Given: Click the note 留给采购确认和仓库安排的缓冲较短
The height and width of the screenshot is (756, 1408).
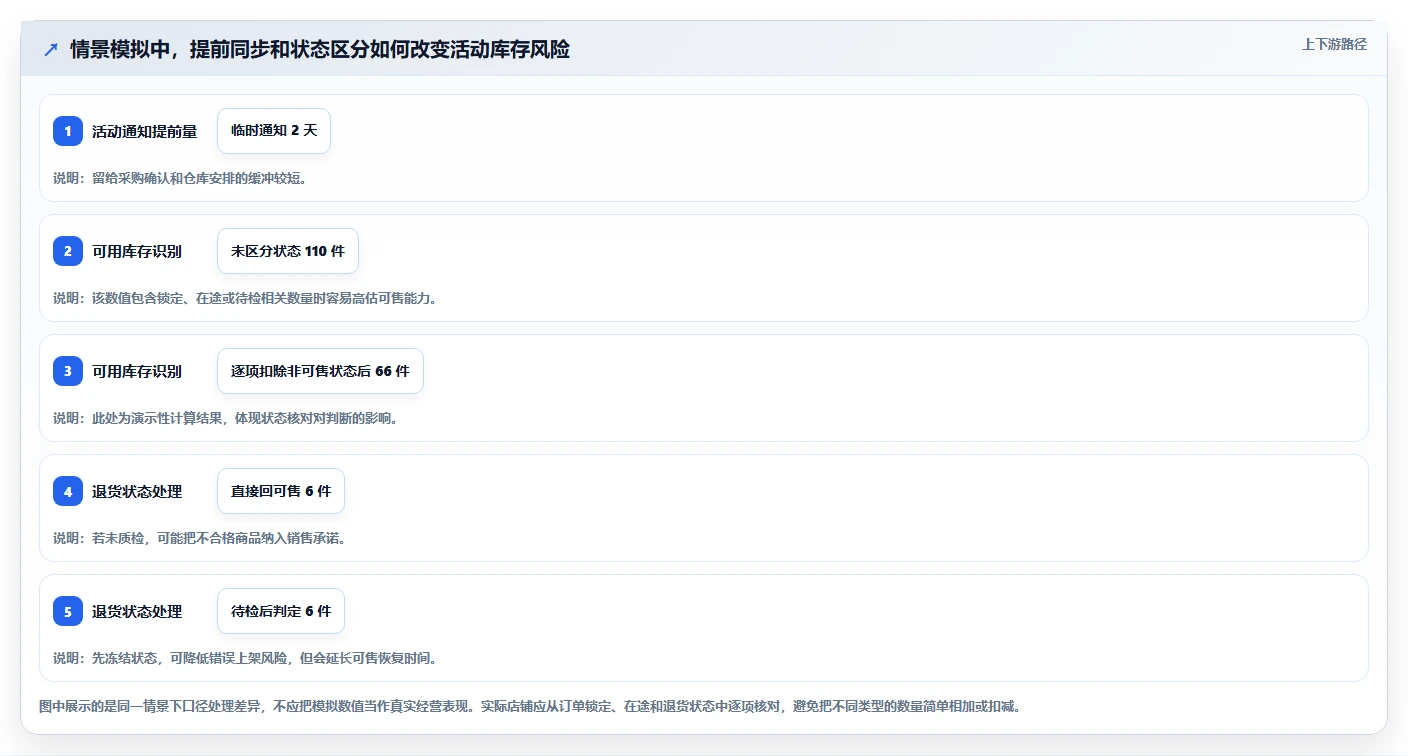Looking at the screenshot, I should pyautogui.click(x=180, y=178).
